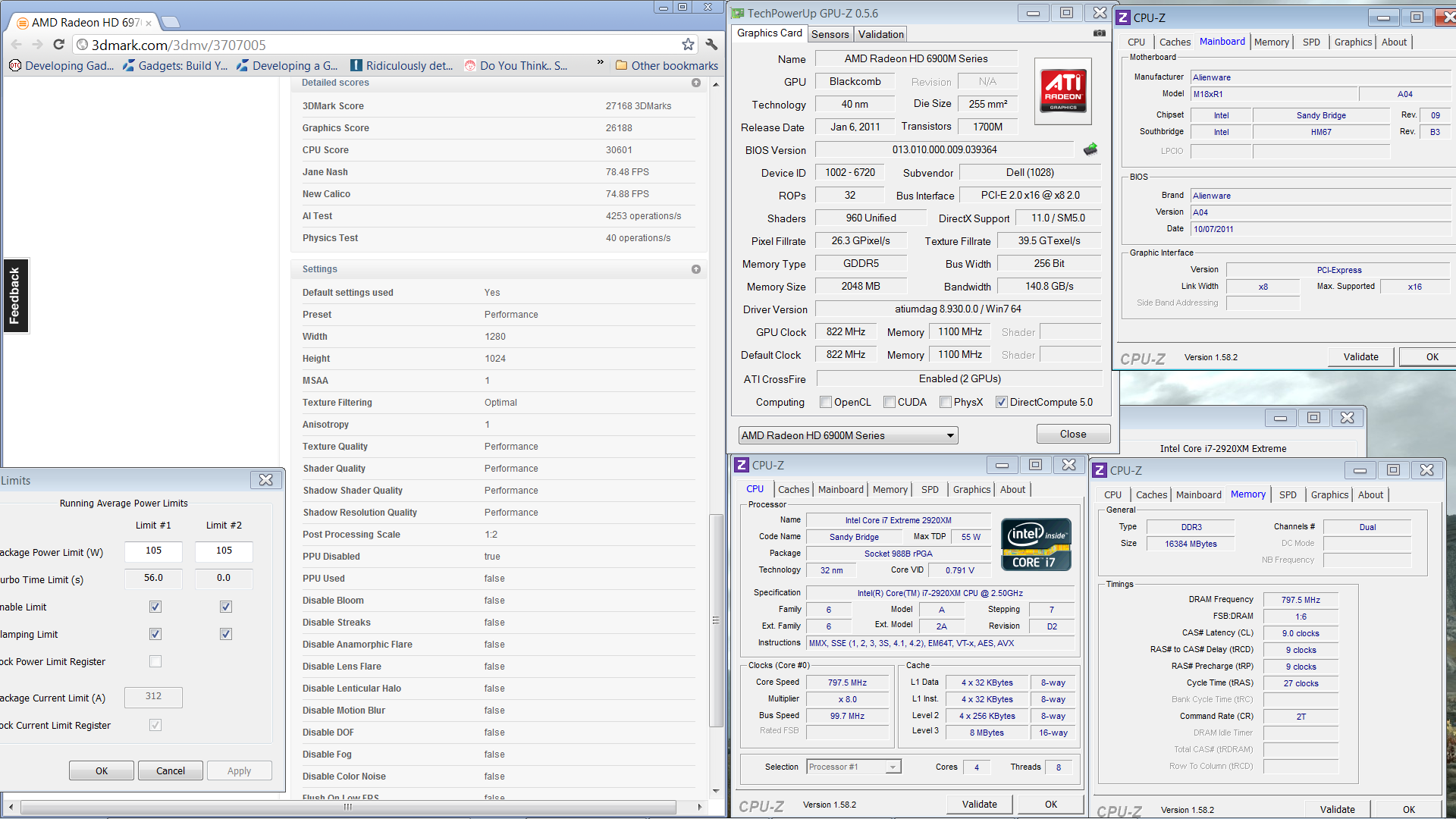Click scroll-down arrow of the page scrollbar
Viewport: 1456px width, 819px height.
[715, 791]
